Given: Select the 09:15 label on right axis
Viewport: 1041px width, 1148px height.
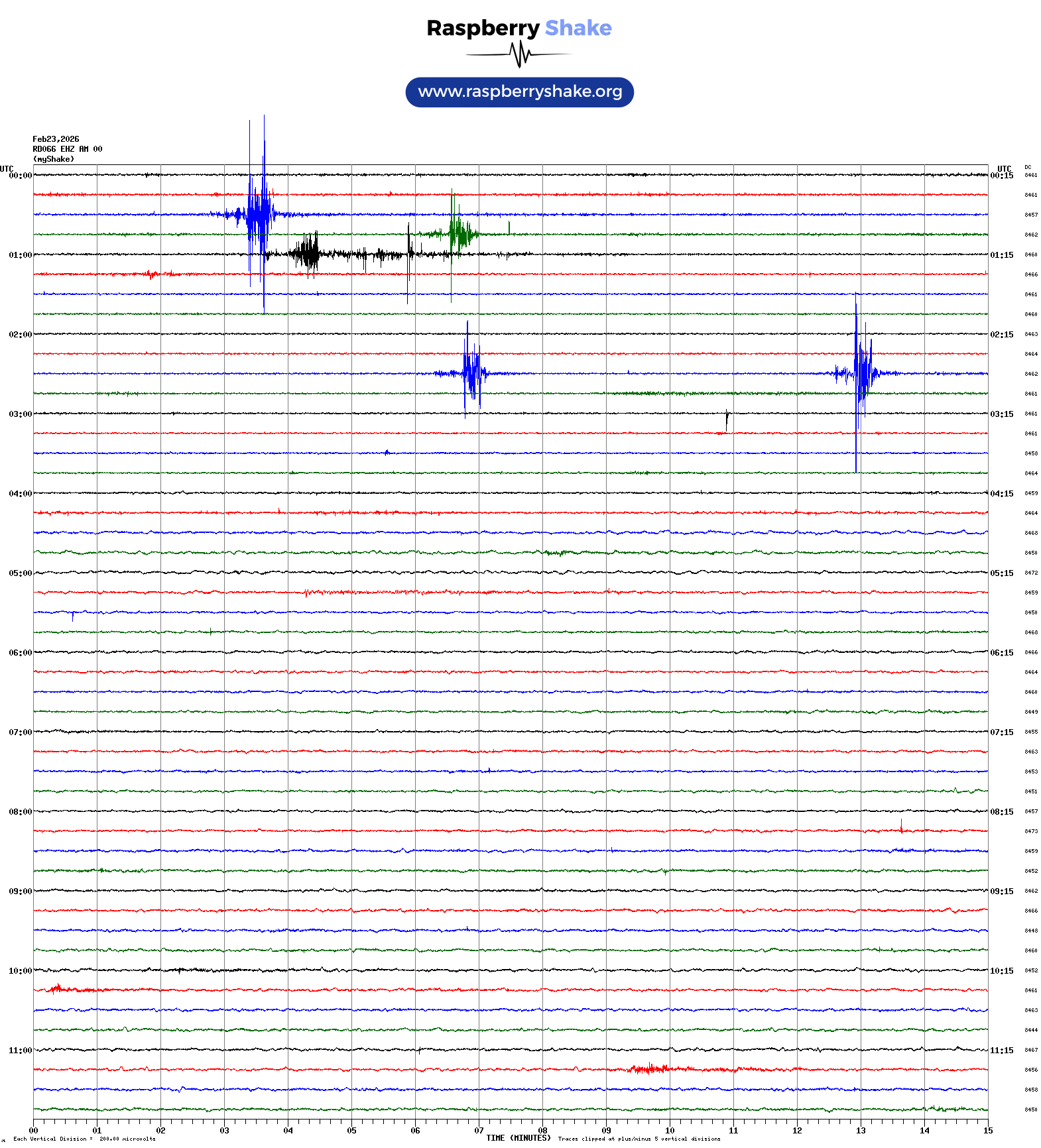Looking at the screenshot, I should (1001, 891).
